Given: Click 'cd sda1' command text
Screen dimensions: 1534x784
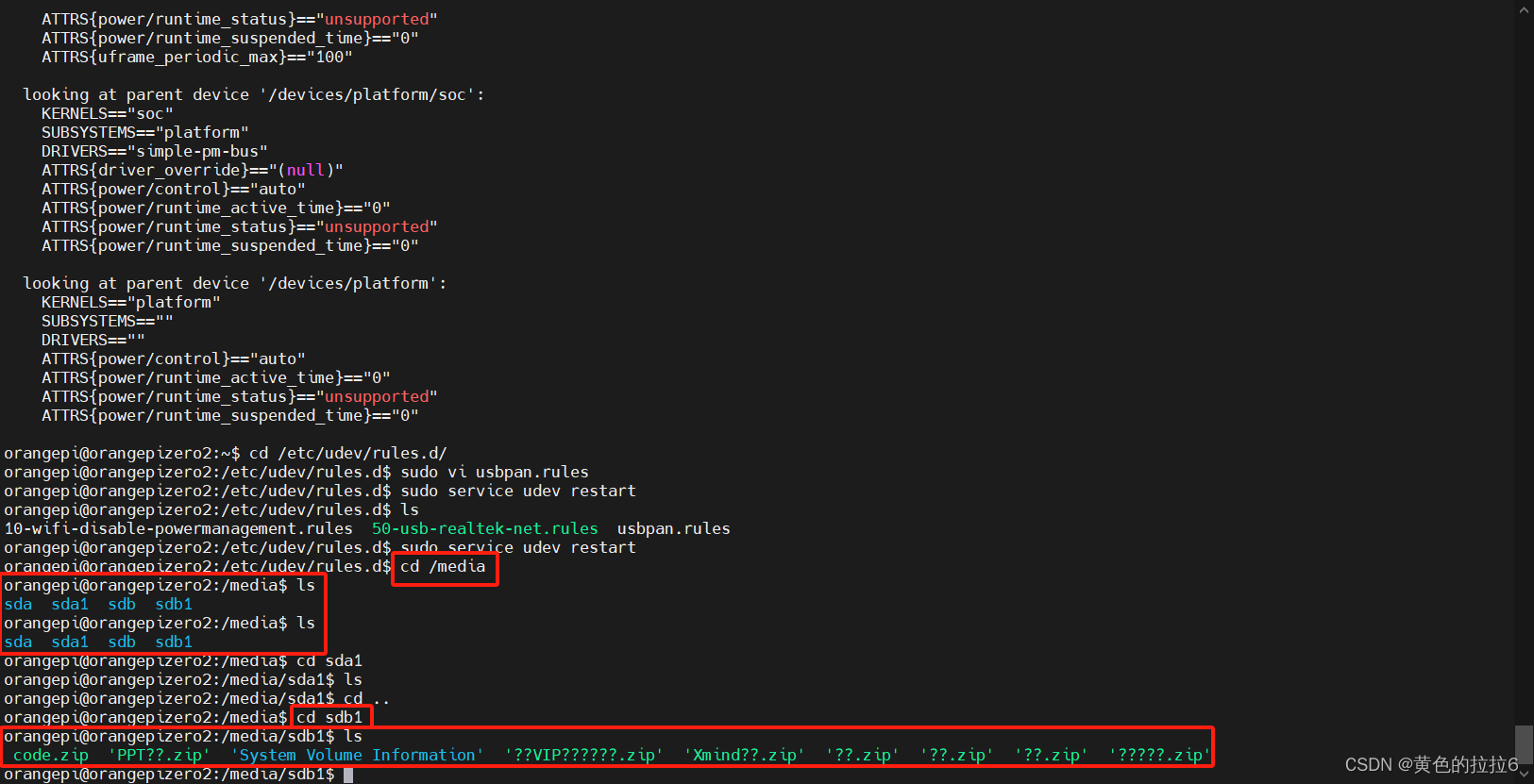Looking at the screenshot, I should tap(329, 660).
